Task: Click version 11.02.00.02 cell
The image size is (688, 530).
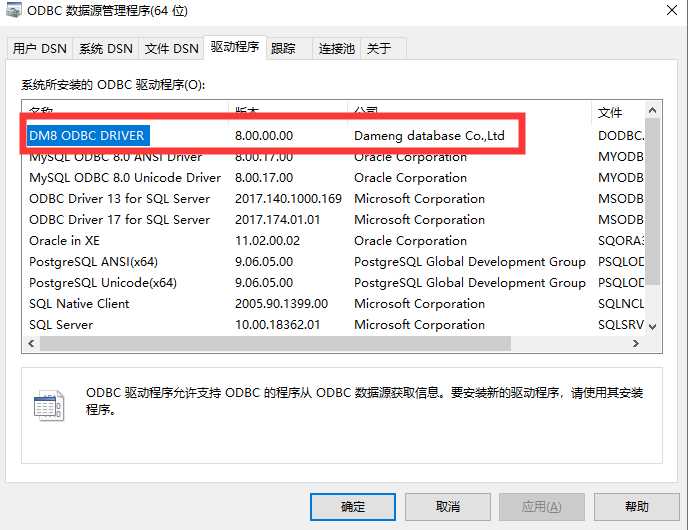Action: point(268,241)
